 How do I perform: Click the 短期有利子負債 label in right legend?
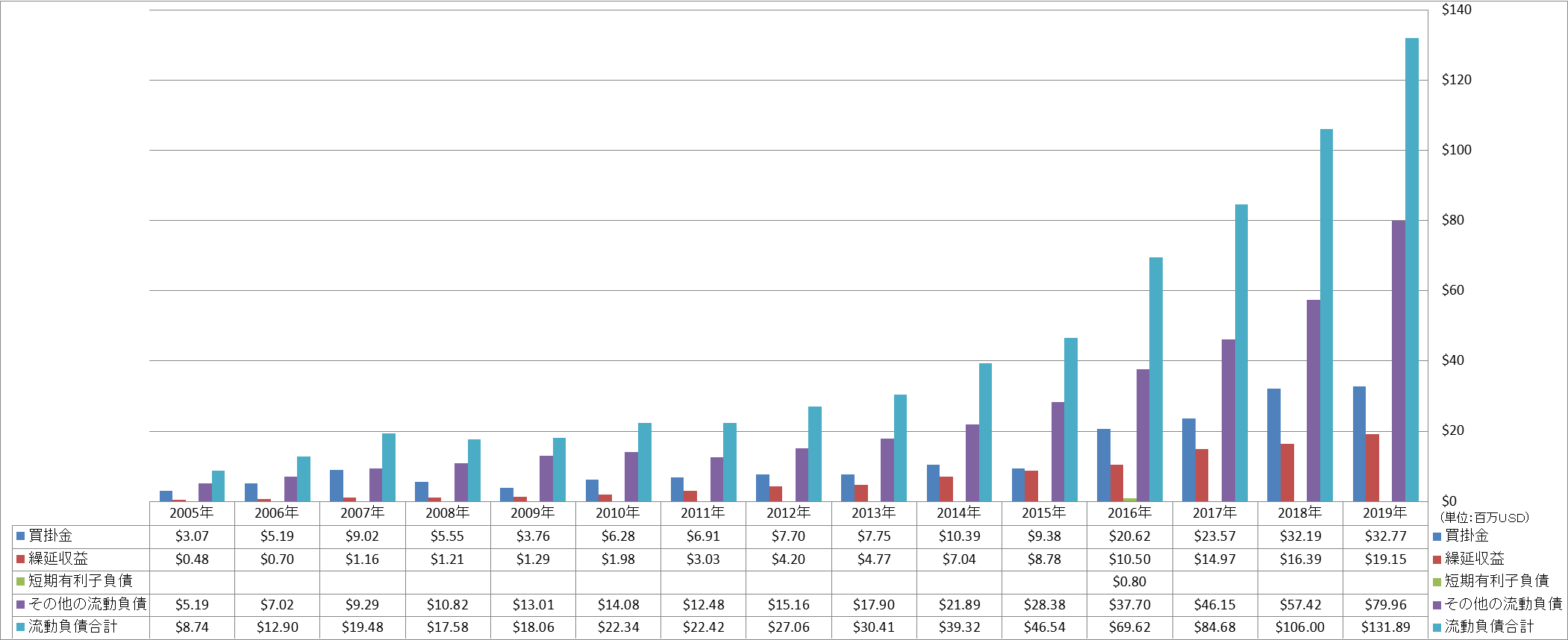pos(1496,581)
